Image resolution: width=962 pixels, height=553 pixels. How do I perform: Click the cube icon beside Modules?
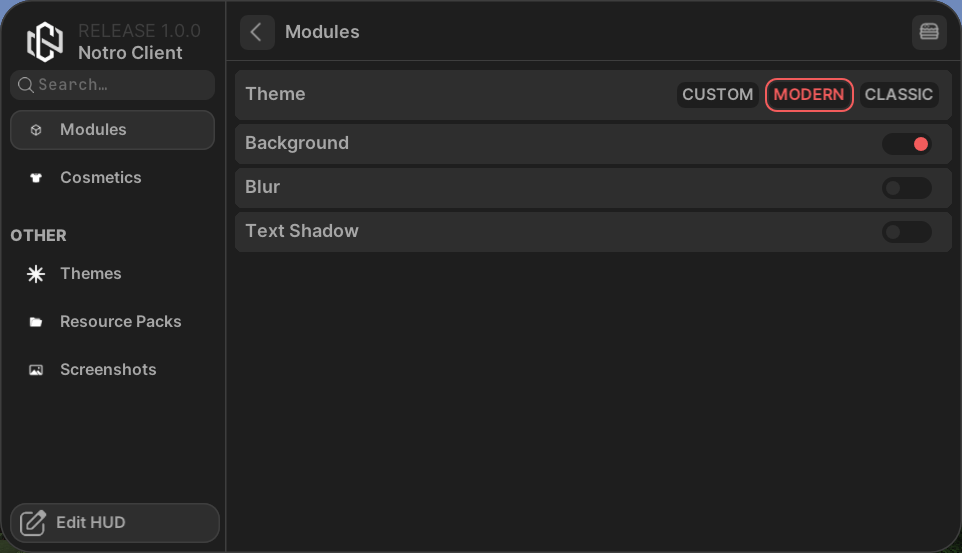coord(36,130)
